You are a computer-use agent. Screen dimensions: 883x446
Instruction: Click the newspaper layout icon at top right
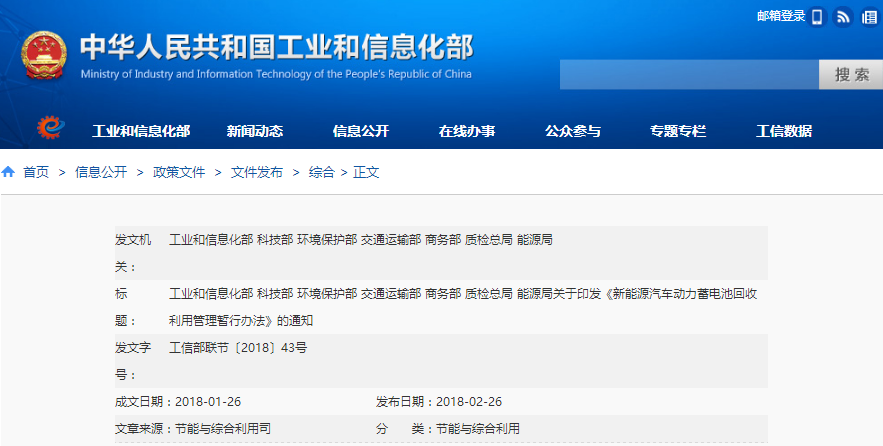click(869, 16)
